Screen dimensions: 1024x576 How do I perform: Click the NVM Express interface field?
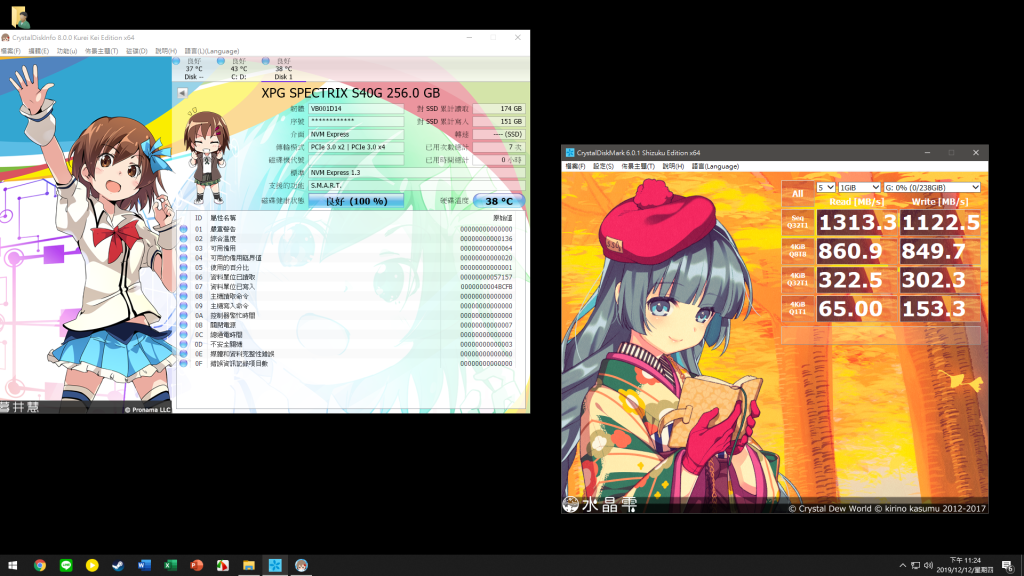click(356, 134)
